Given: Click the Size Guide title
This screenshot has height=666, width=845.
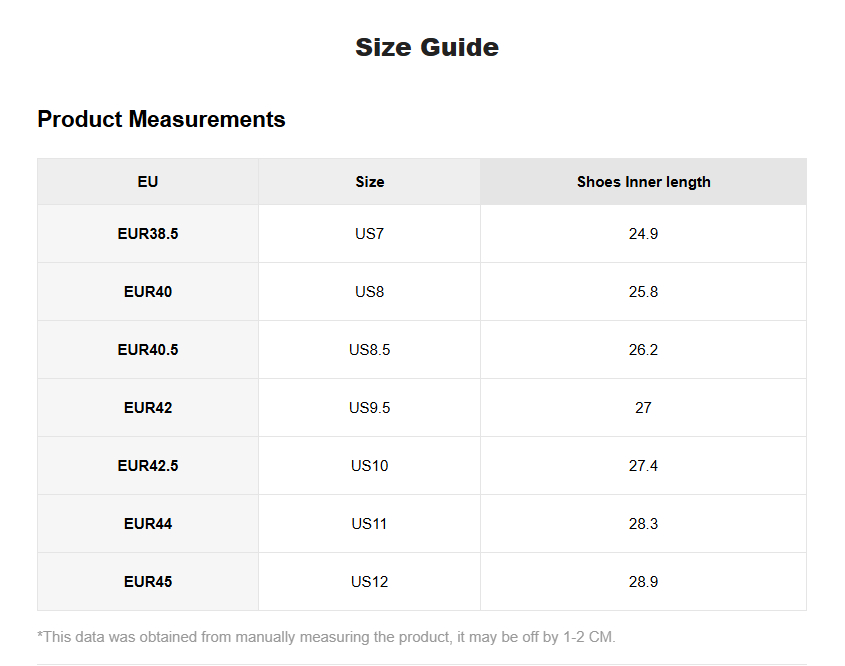Looking at the screenshot, I should 427,47.
